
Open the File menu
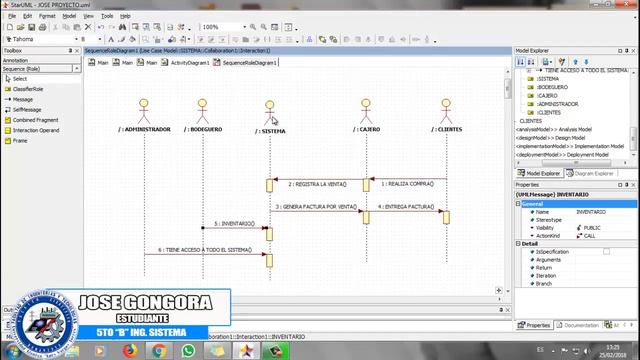(x=12, y=16)
